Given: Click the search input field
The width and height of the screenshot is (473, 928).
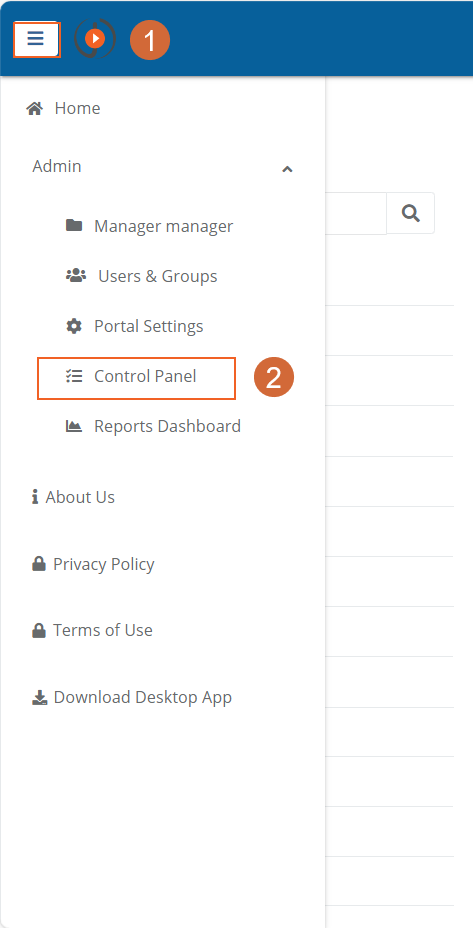Looking at the screenshot, I should click(356, 213).
